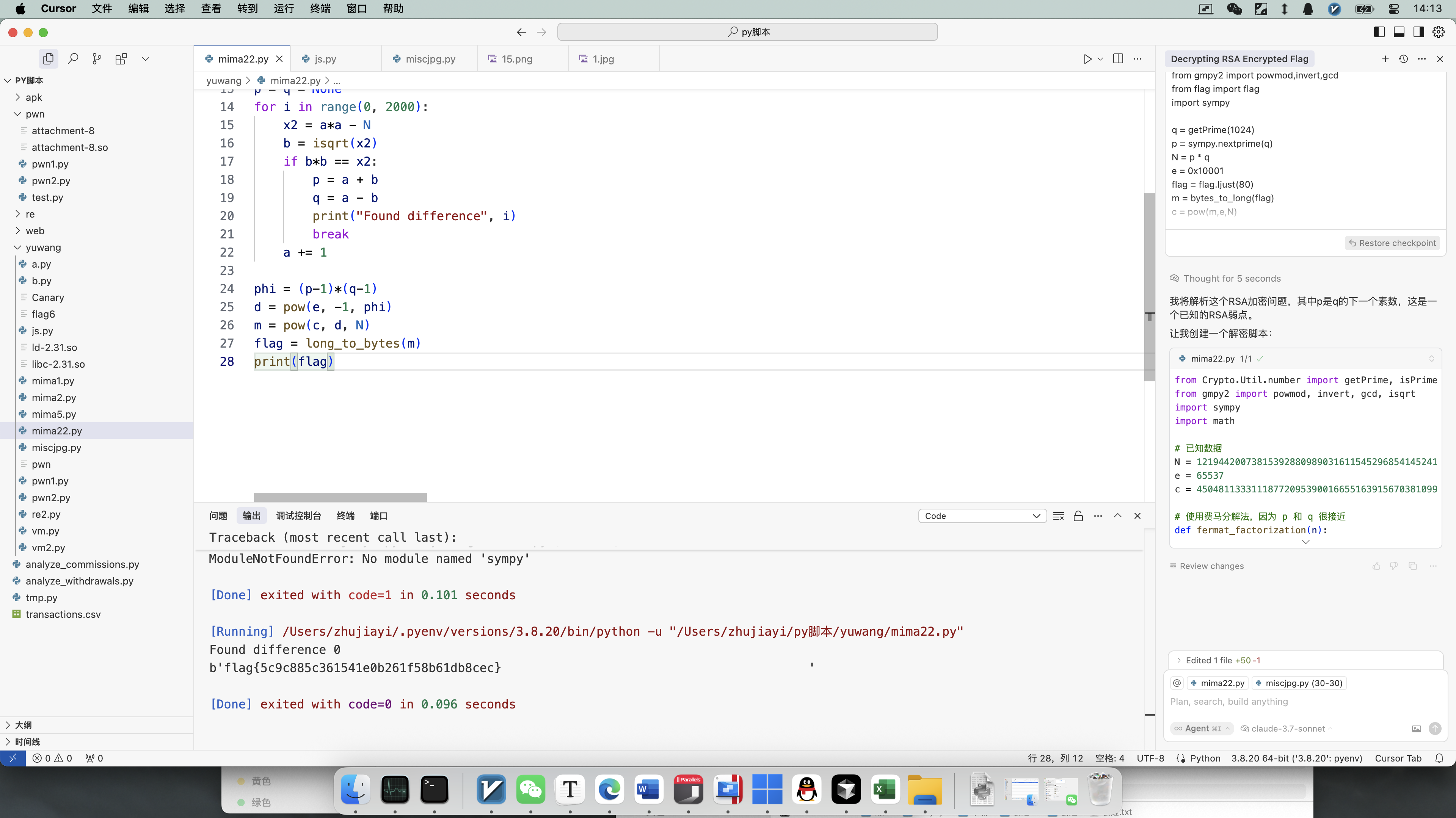
Task: Open WeChat from the Dock
Action: click(x=530, y=789)
